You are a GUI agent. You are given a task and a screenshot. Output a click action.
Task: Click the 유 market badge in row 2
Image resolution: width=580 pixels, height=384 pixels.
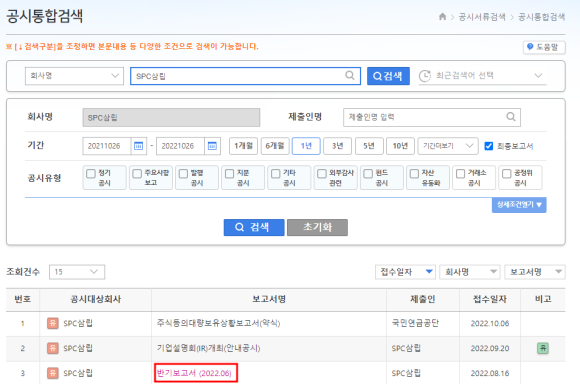53,348
